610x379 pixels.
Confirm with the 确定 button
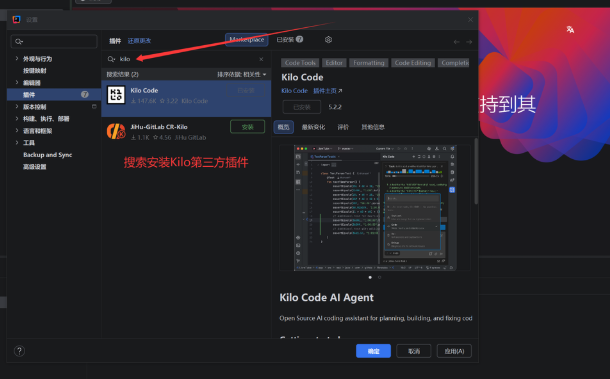click(373, 351)
